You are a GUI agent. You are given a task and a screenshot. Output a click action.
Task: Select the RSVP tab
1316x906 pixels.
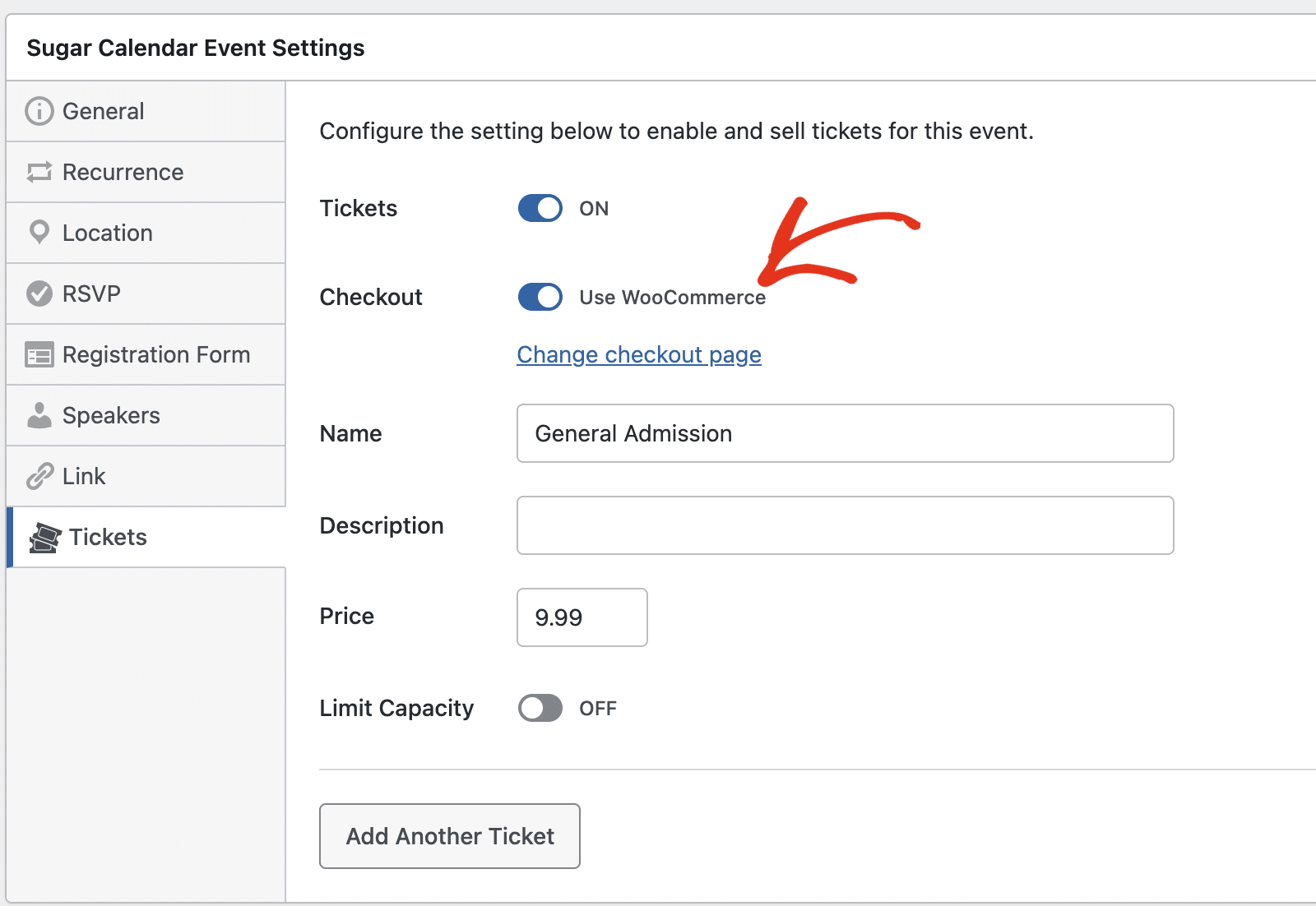[146, 294]
